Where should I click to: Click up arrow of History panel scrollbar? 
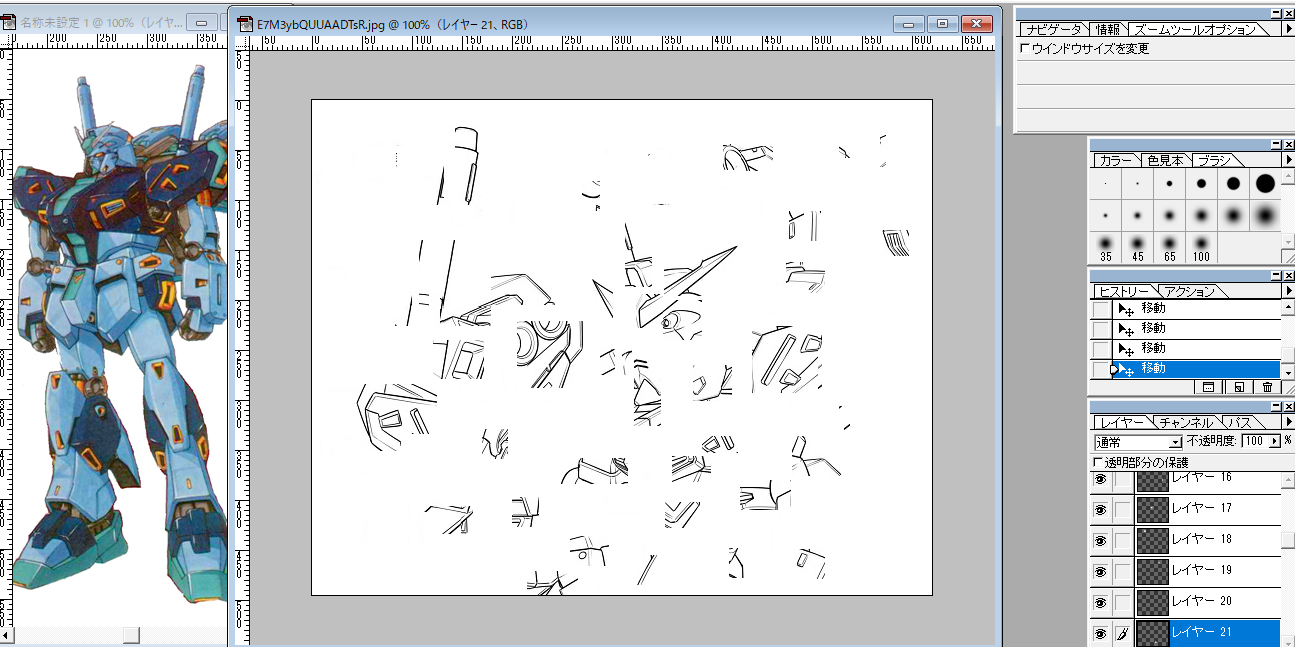1288,306
